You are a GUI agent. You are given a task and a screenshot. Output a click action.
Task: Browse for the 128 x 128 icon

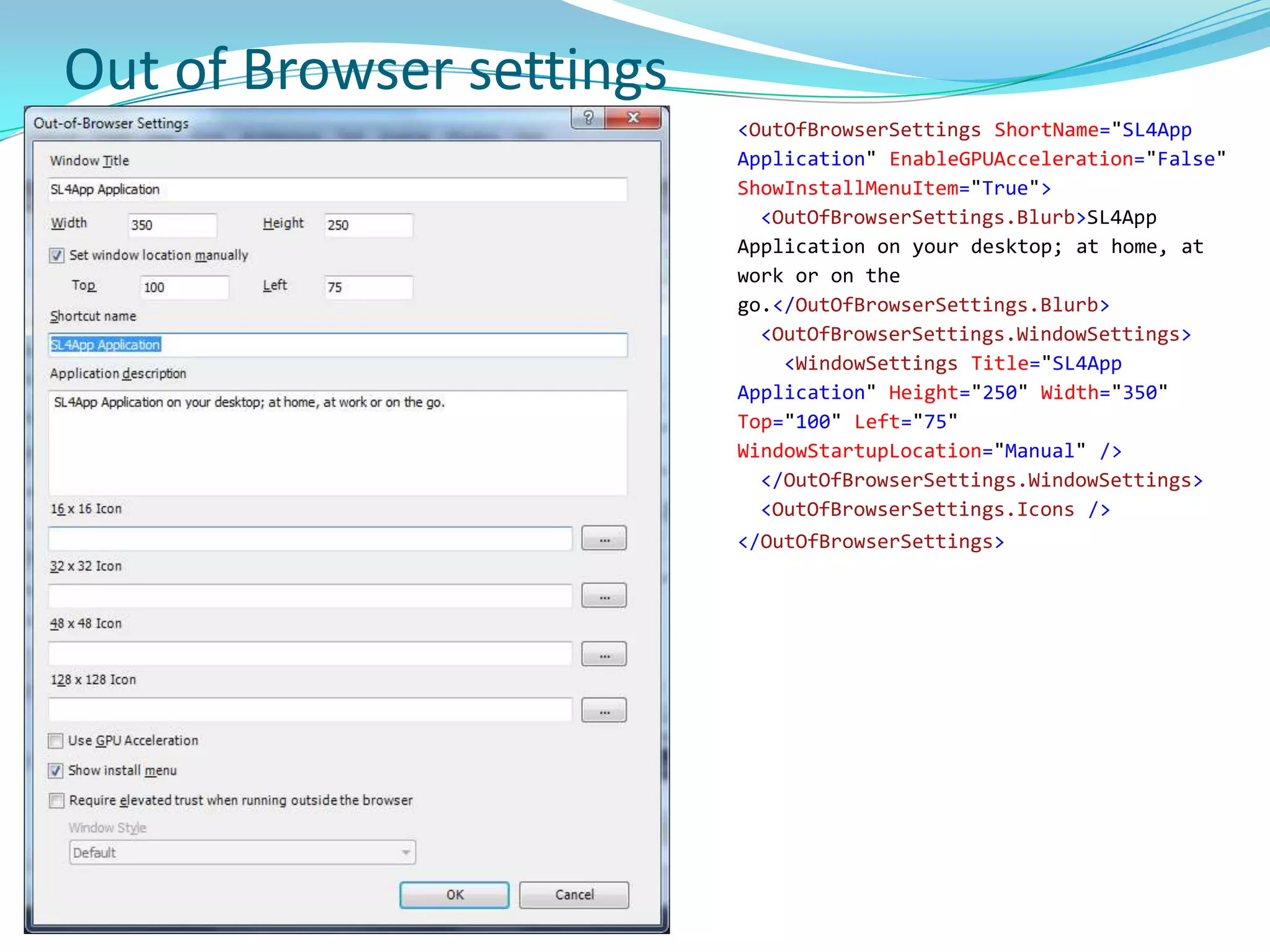604,711
